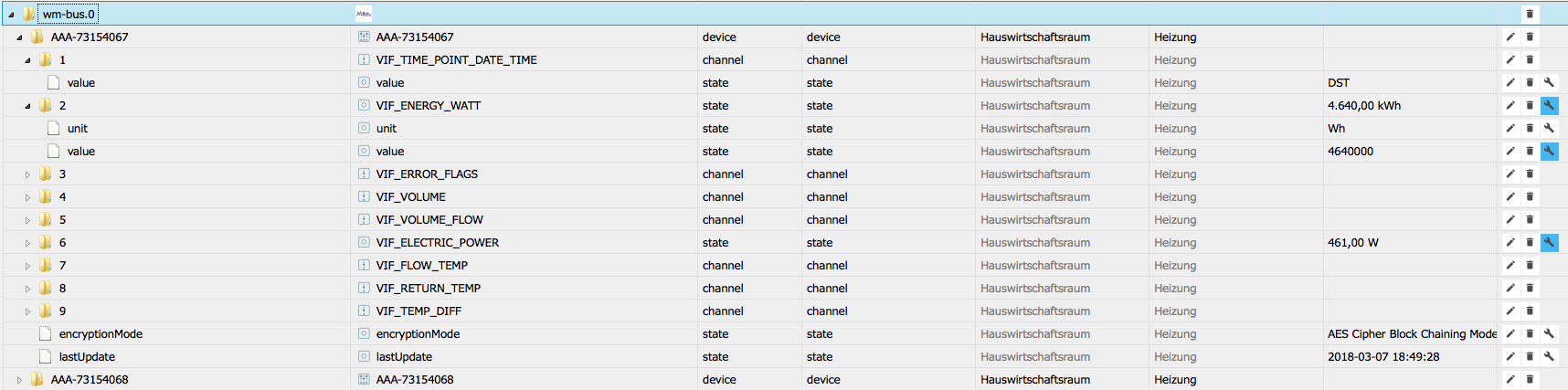Expand channel 3 VIF_ERROR_FLAGS folder

[27, 174]
